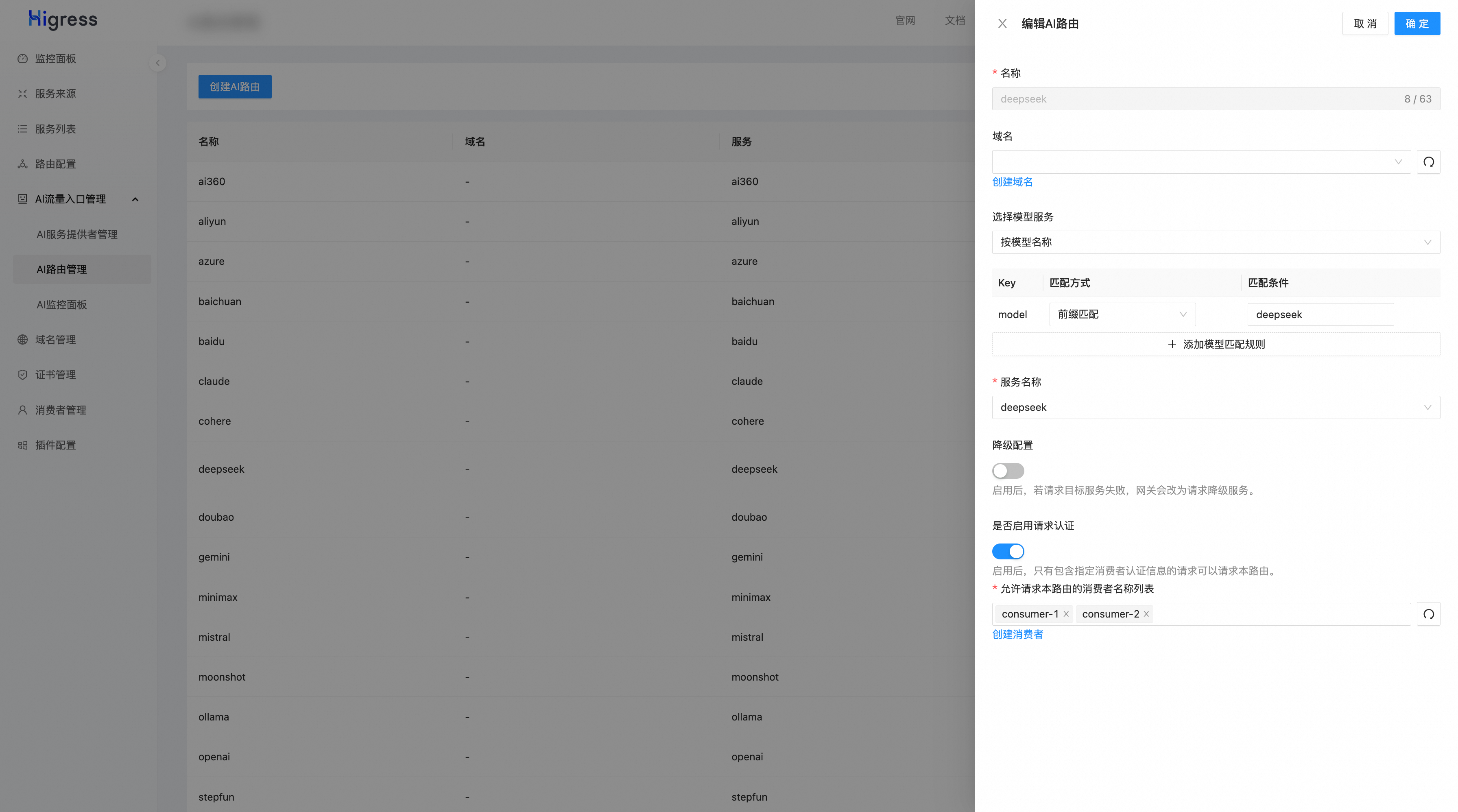Click the plus icon to add model match rule
This screenshot has width=1458, height=812.
coord(1172,344)
